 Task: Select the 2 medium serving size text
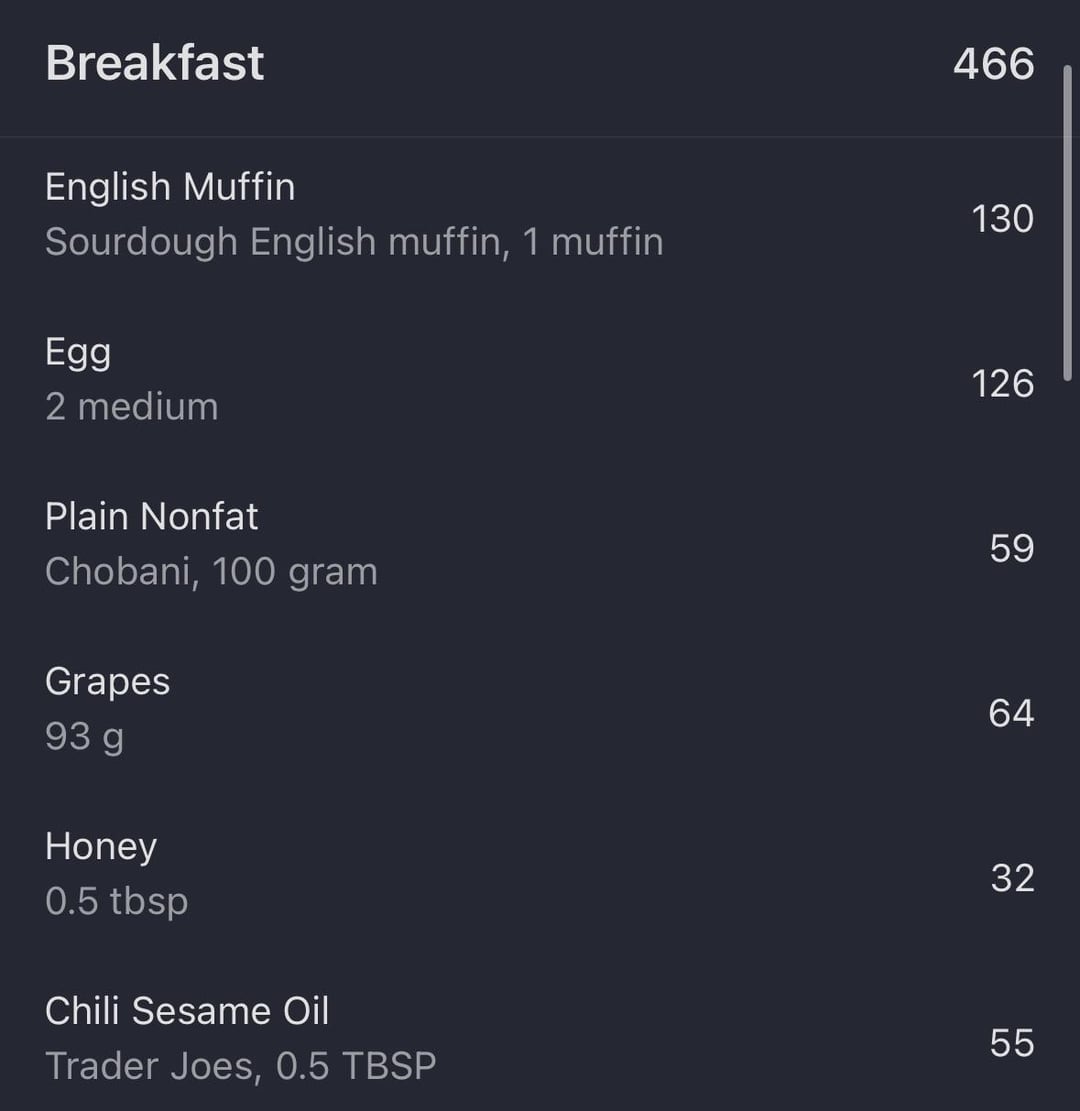click(132, 407)
